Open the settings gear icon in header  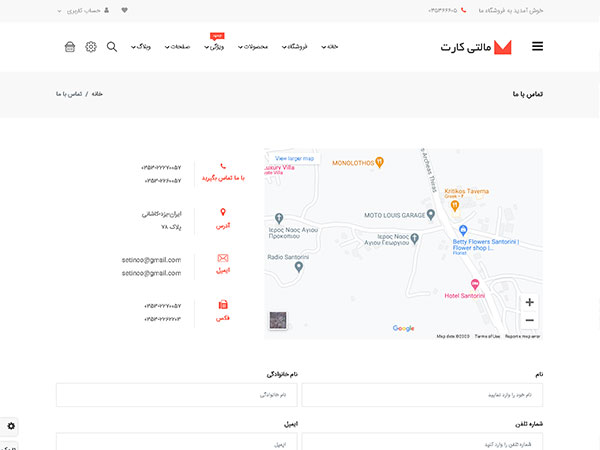pos(91,47)
